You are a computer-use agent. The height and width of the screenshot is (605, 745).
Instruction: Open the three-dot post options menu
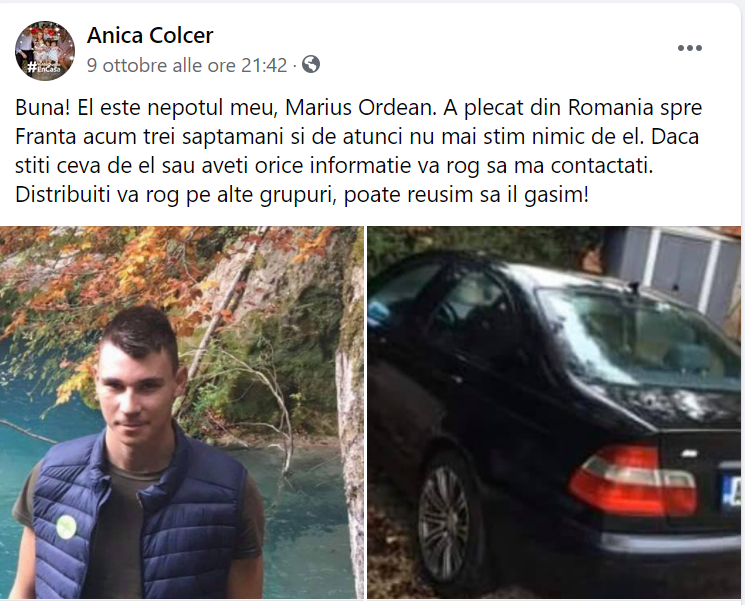pyautogui.click(x=689, y=48)
